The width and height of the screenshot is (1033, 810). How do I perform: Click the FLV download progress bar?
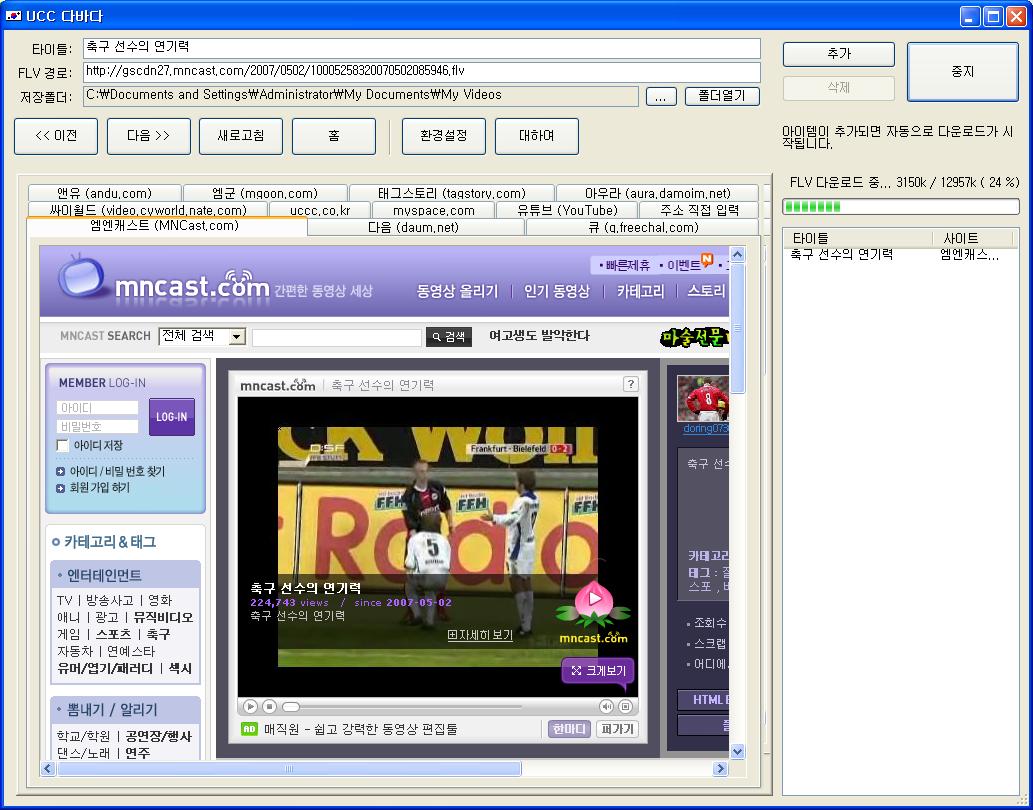click(901, 207)
